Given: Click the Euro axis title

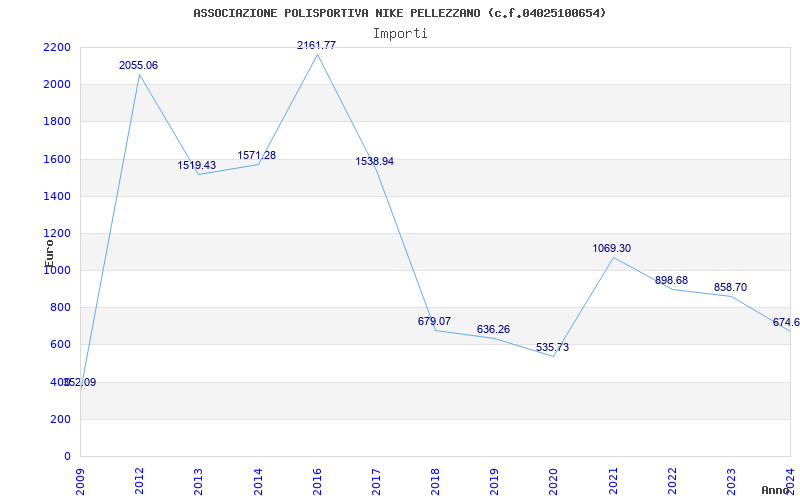Looking at the screenshot, I should [49, 253].
